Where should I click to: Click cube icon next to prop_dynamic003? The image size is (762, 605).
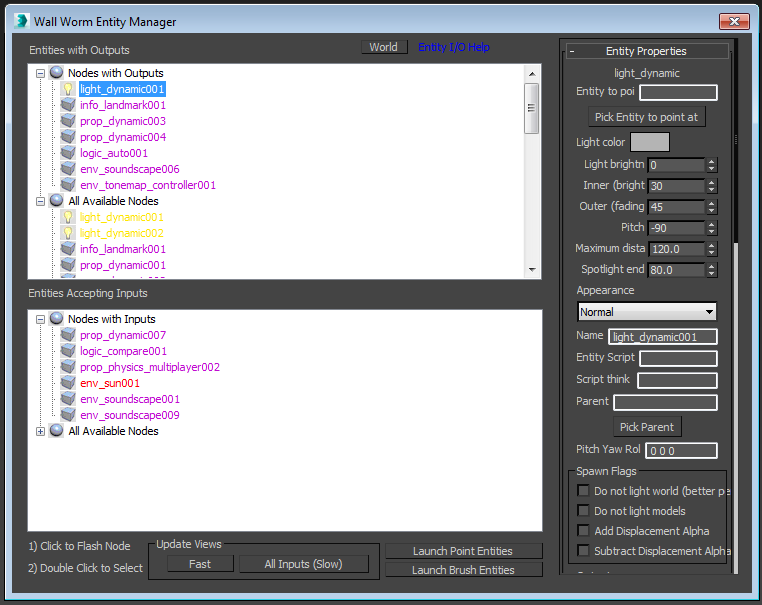point(68,121)
